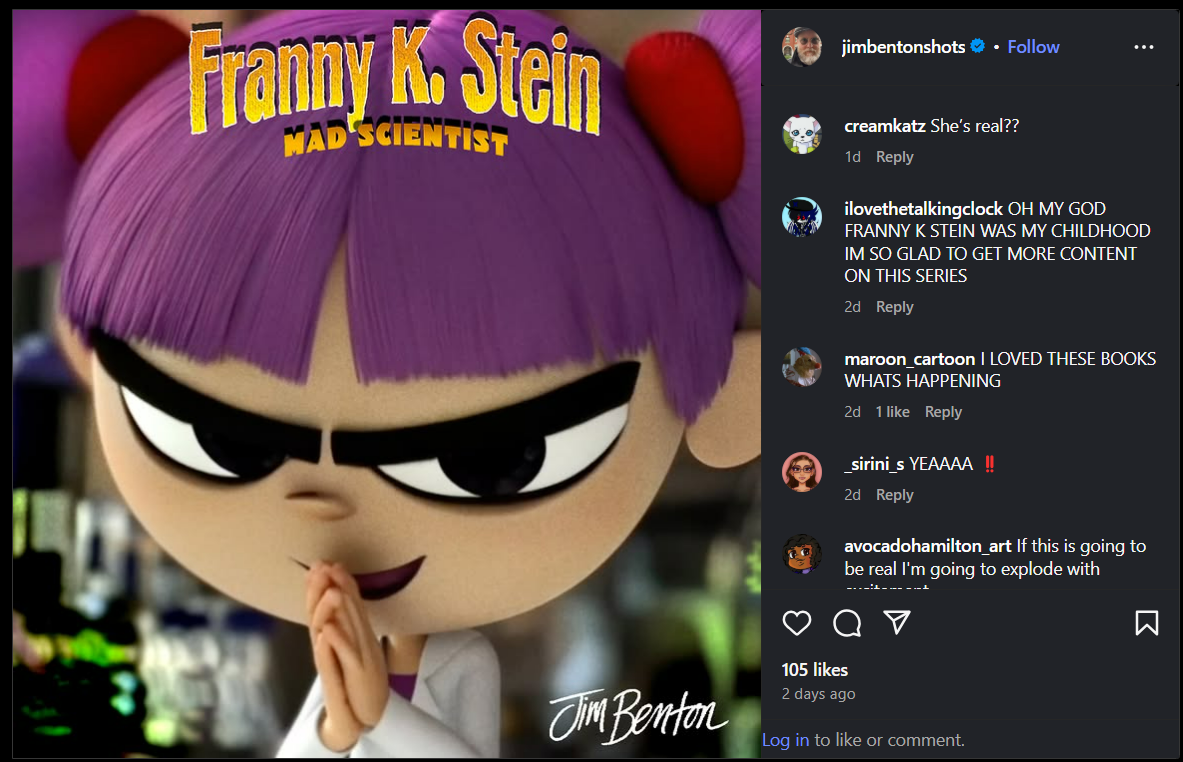Reply to maroon_cartoon's comment
Image resolution: width=1183 pixels, height=762 pixels.
pos(943,412)
